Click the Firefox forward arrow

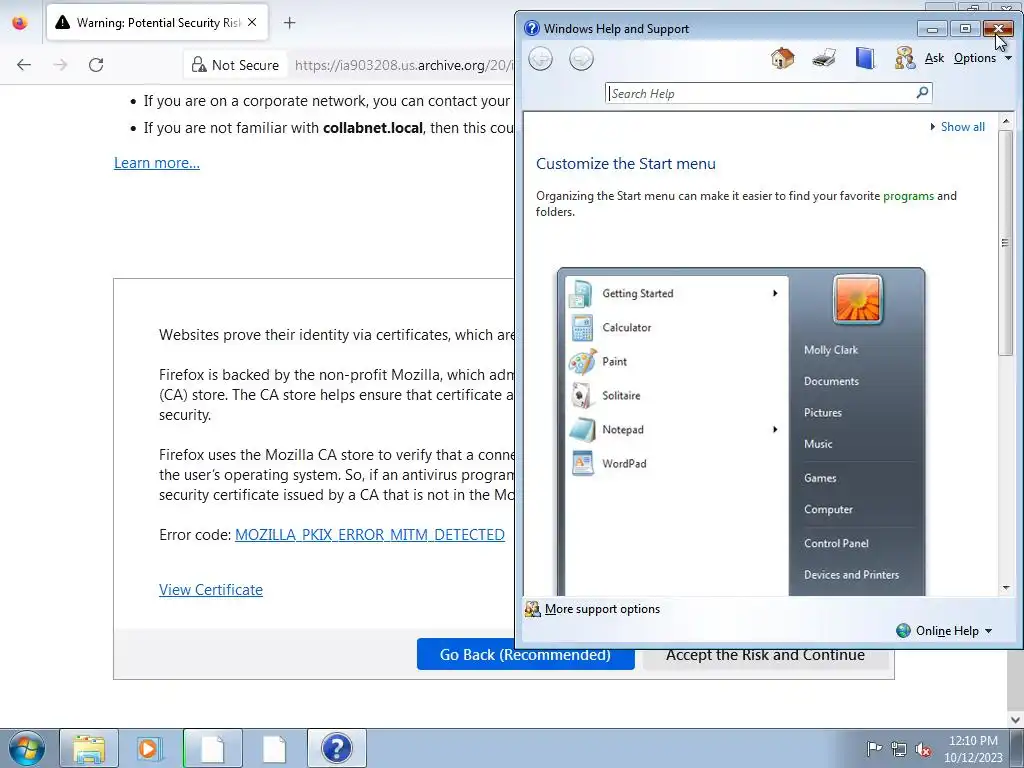click(x=60, y=65)
